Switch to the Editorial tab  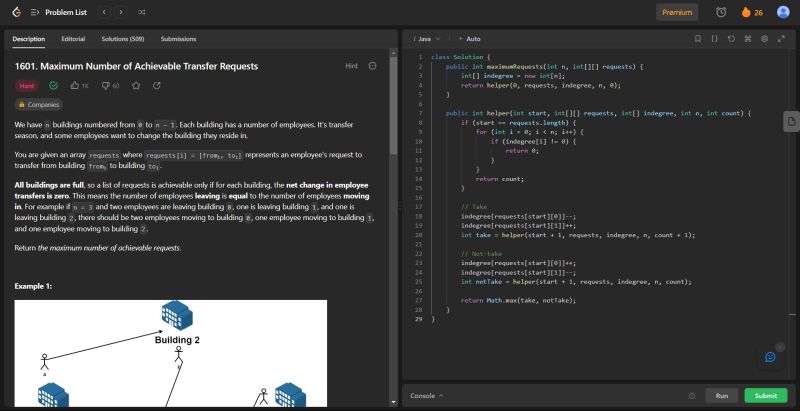[73, 38]
